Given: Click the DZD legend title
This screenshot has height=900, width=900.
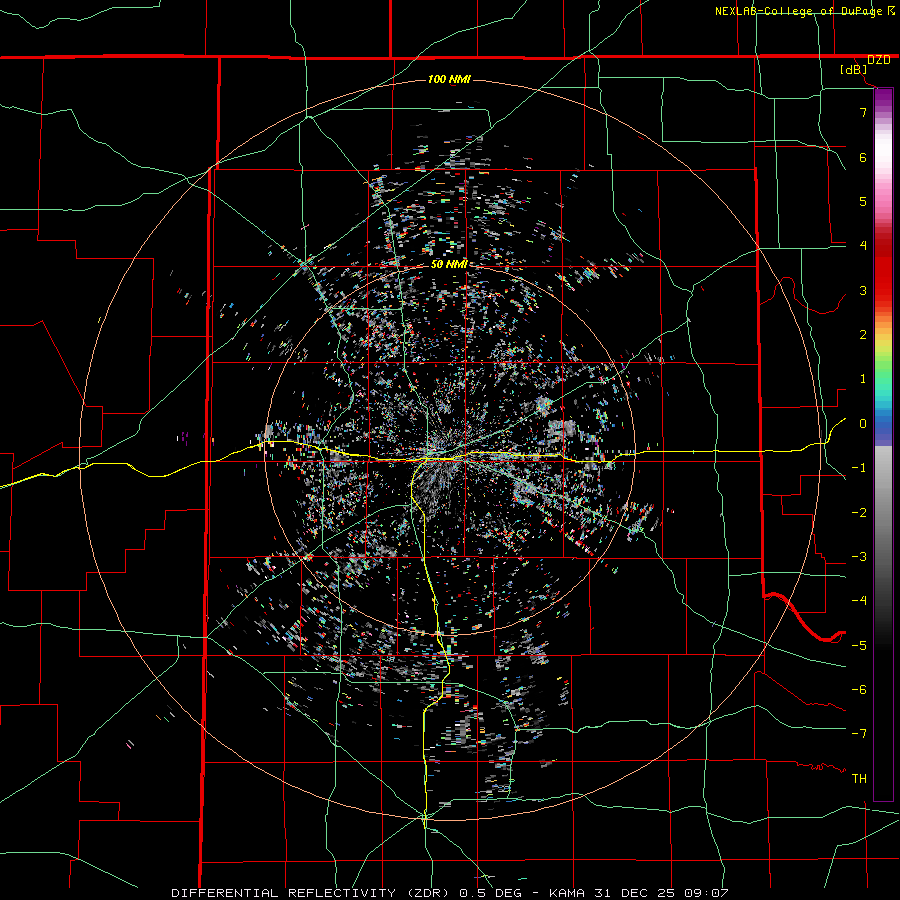Looking at the screenshot, I should click(x=878, y=60).
